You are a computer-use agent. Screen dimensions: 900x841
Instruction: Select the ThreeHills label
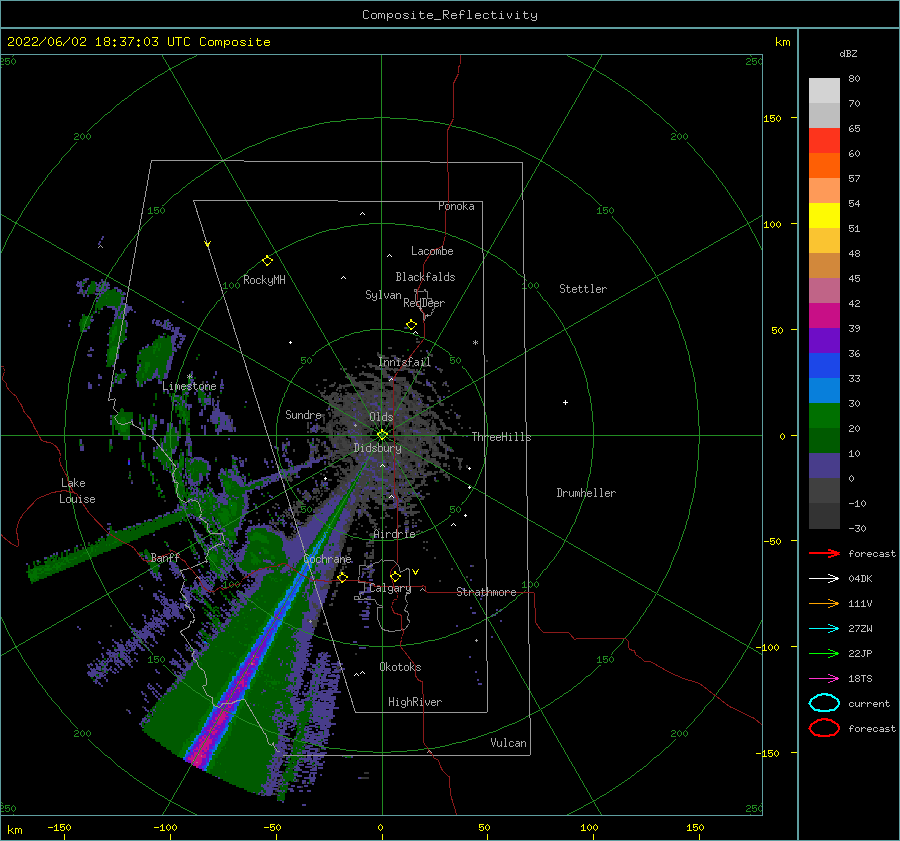(502, 437)
